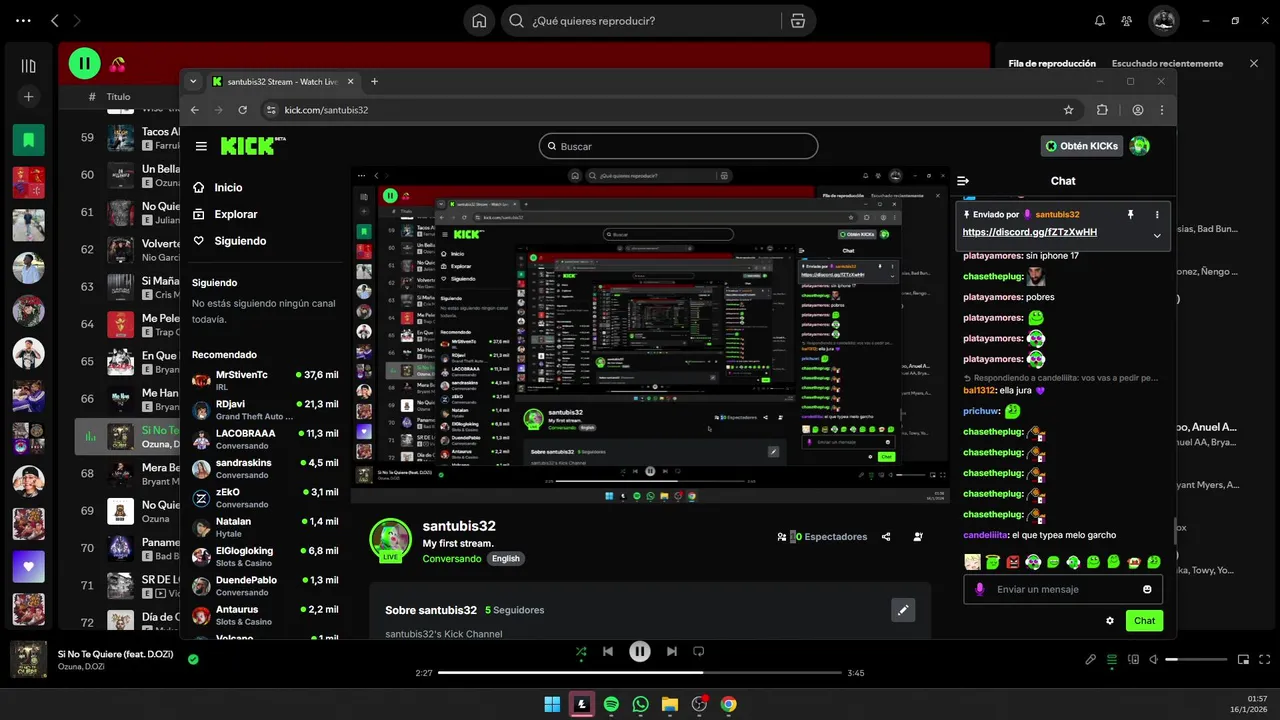Click English language tag
This screenshot has height=720, width=1280.
pos(506,558)
